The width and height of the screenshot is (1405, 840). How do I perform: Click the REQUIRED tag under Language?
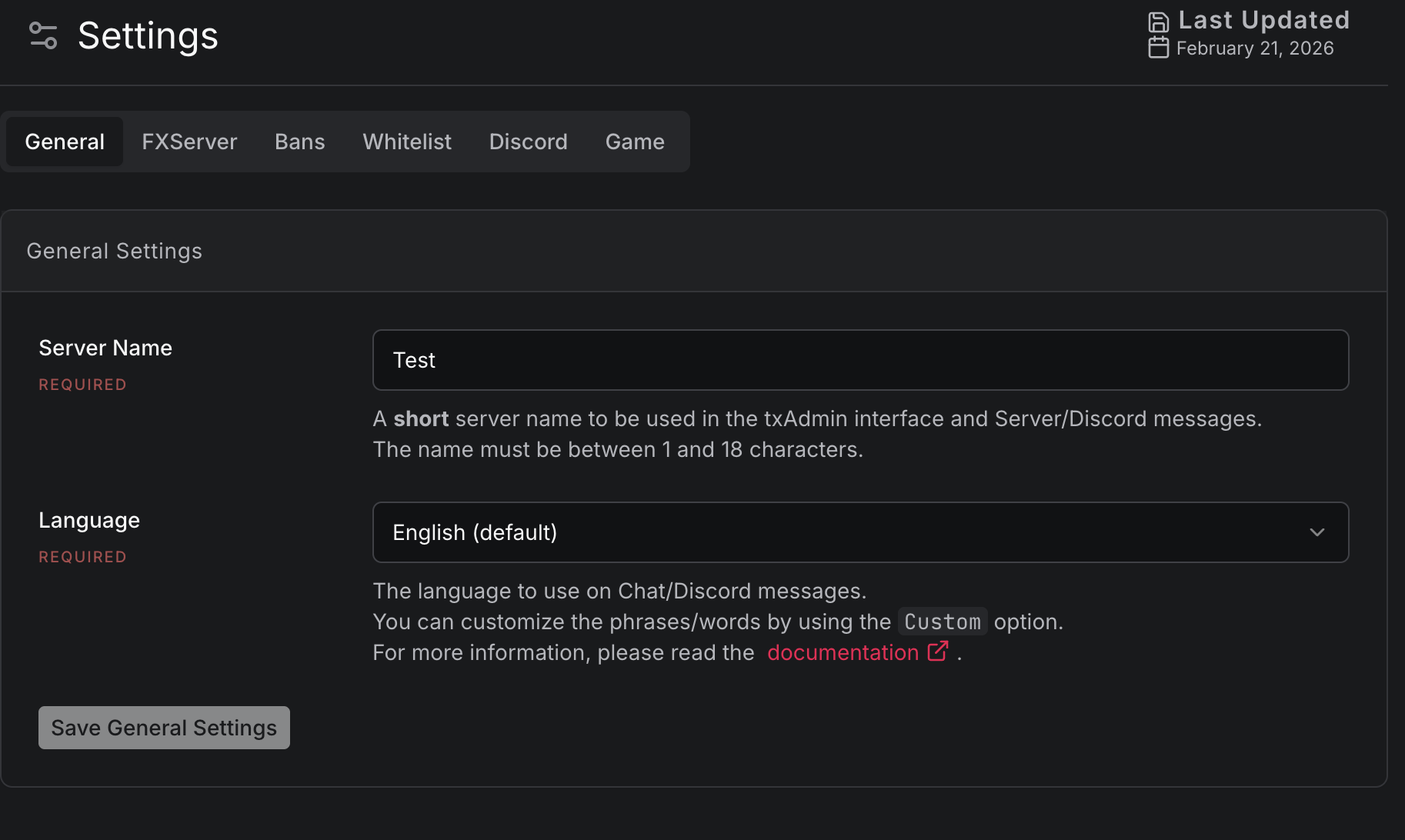click(82, 557)
